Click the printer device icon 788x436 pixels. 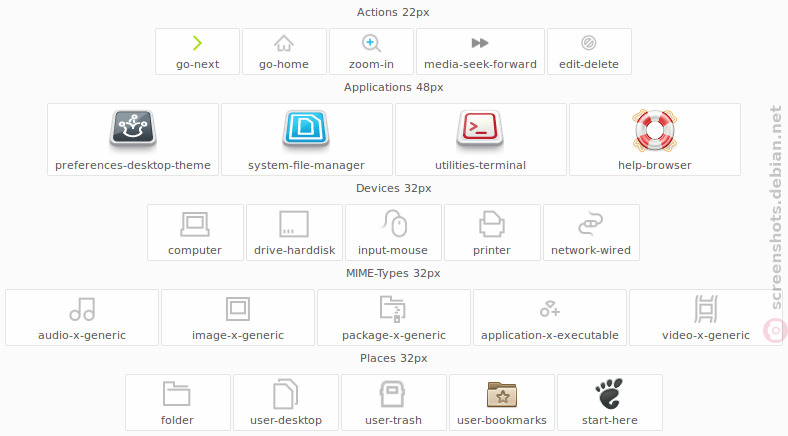pos(492,224)
